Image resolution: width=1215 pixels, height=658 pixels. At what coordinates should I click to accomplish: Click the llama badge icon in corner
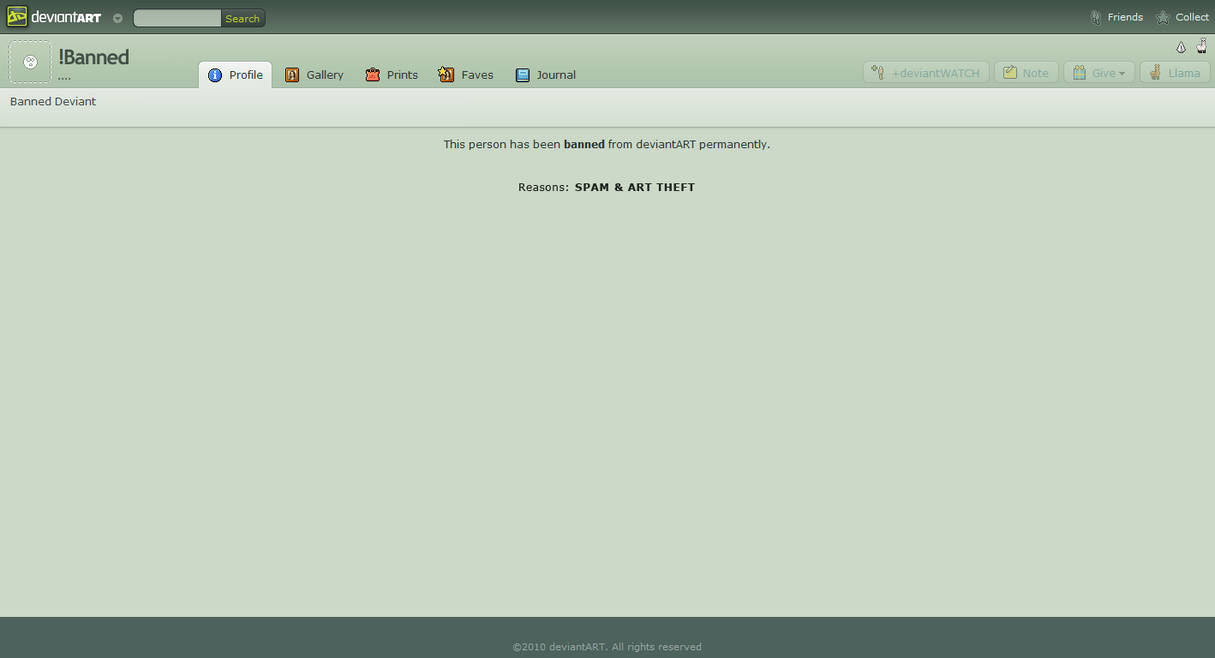point(1201,46)
